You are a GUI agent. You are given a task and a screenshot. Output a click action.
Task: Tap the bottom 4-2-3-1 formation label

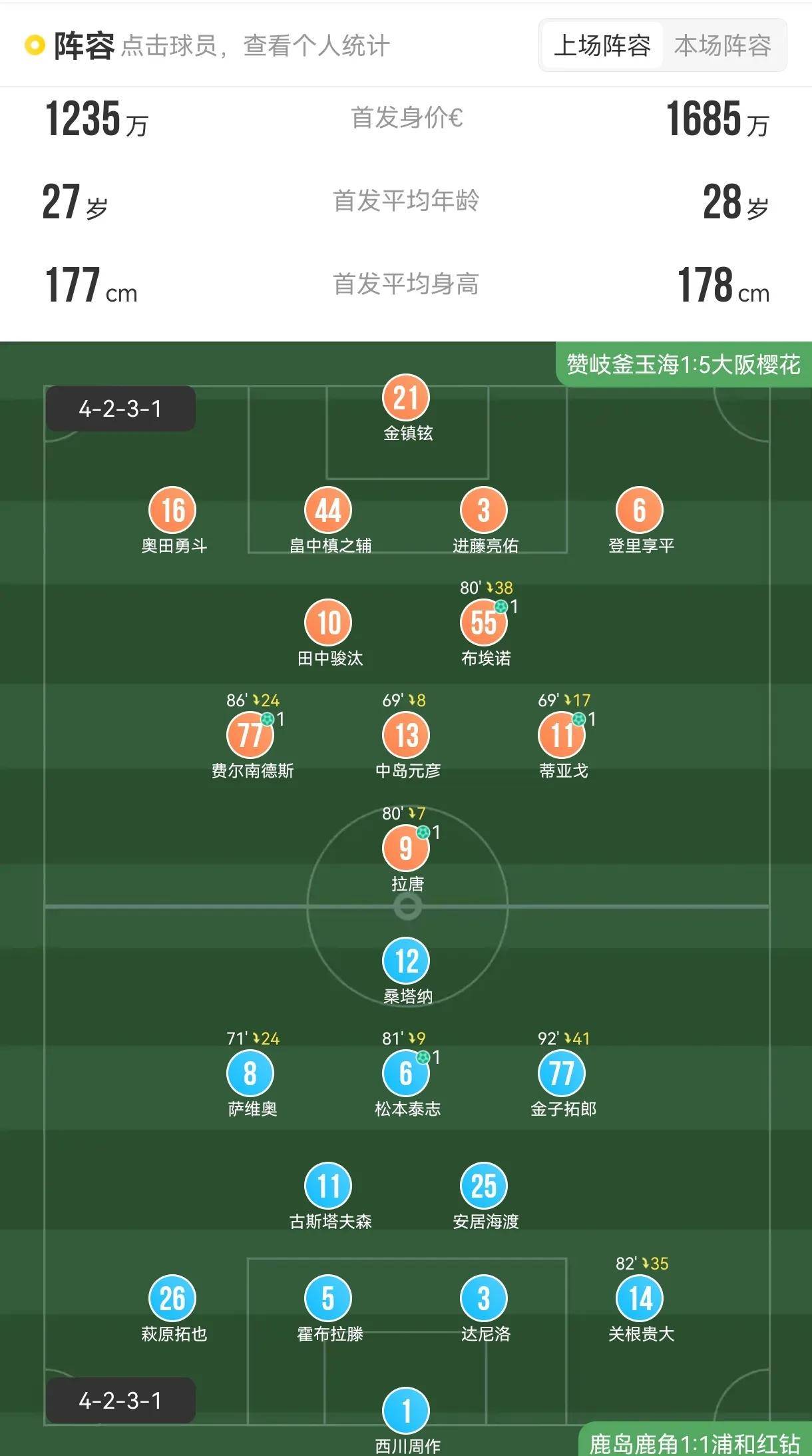click(120, 1401)
